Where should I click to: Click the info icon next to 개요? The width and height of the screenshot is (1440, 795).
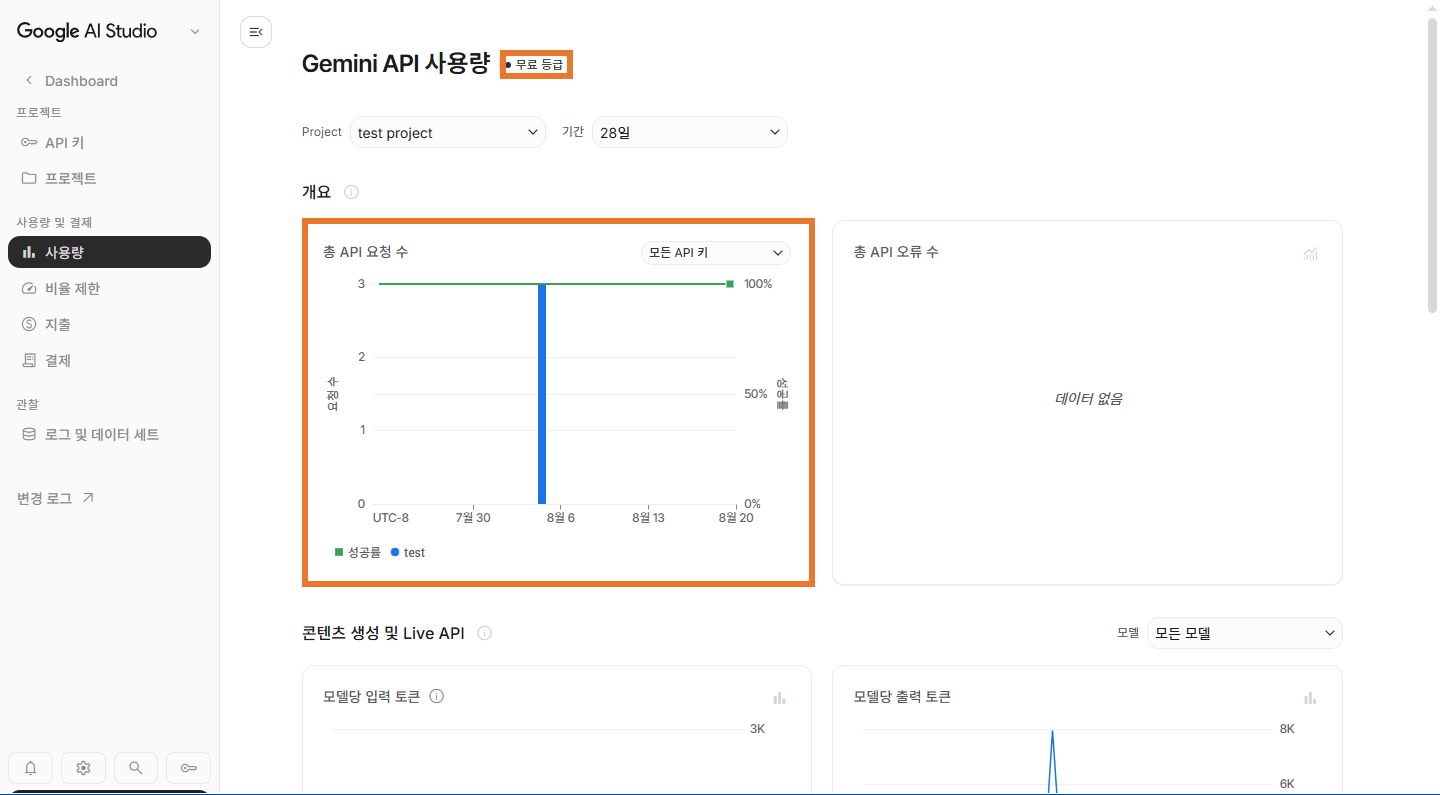[x=351, y=192]
